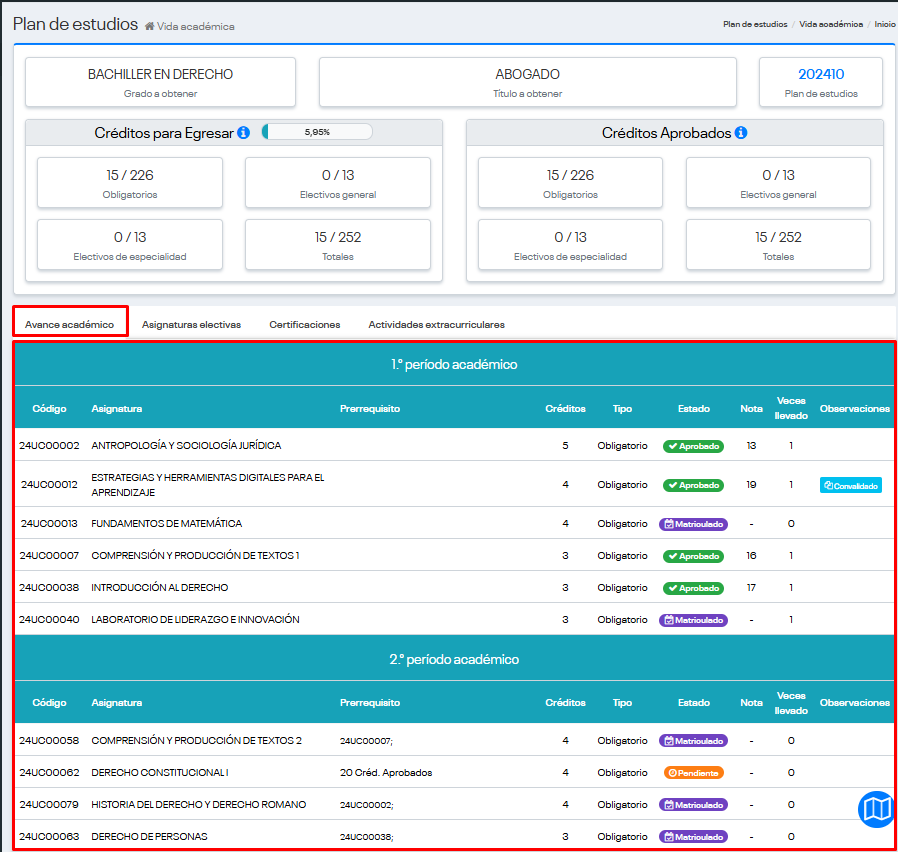This screenshot has height=852, width=898.
Task: Click the home icon next to Vida académica
Action: [x=149, y=26]
